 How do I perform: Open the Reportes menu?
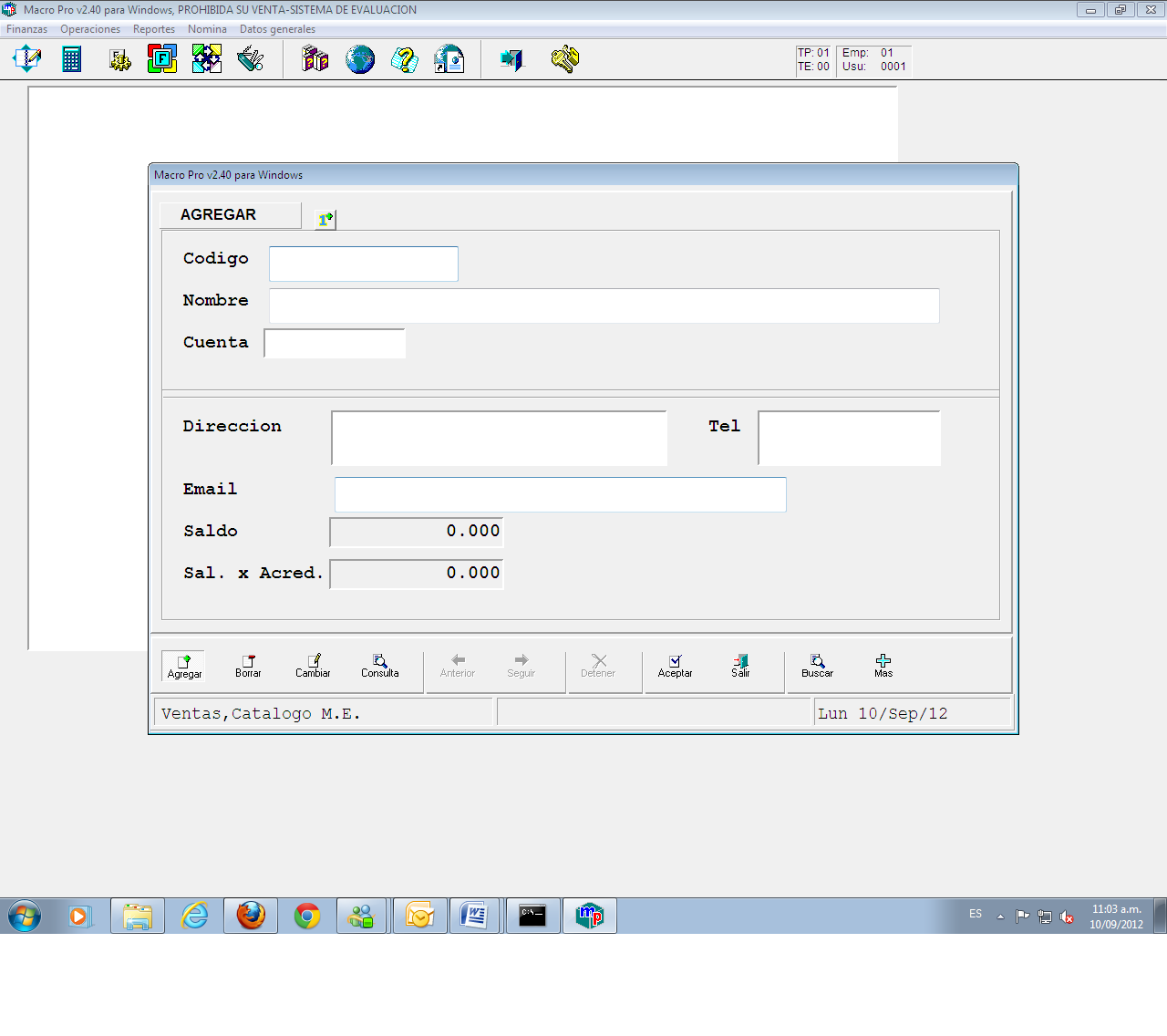point(154,28)
